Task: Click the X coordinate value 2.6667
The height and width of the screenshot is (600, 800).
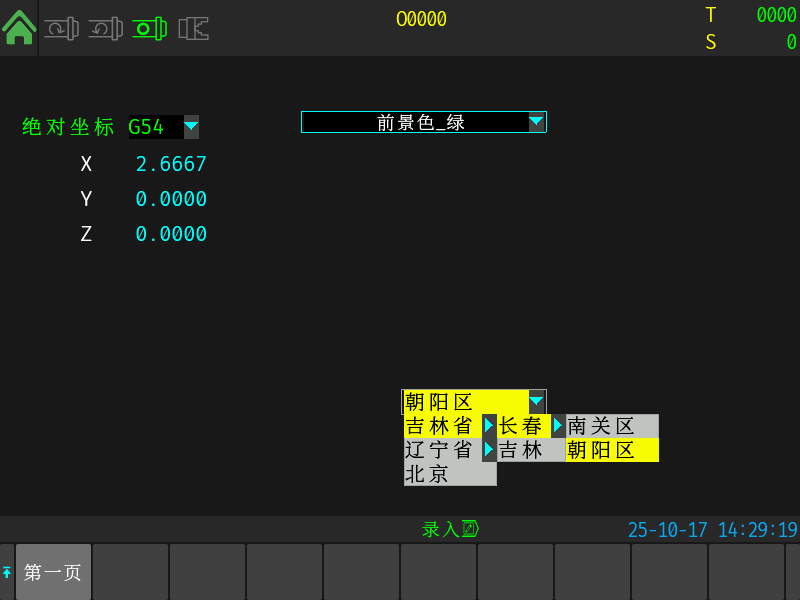Action: pos(171,164)
